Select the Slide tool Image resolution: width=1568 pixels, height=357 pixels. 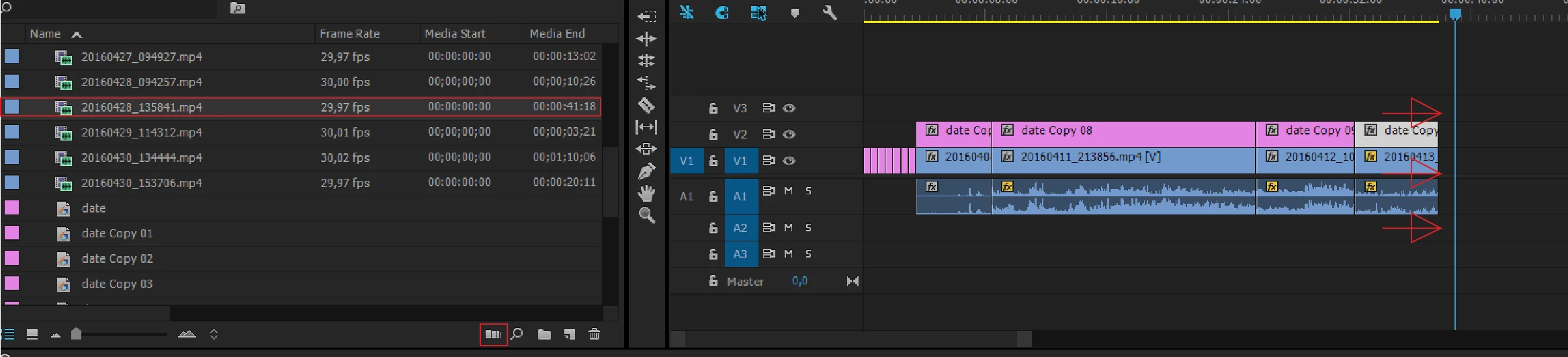(x=646, y=149)
